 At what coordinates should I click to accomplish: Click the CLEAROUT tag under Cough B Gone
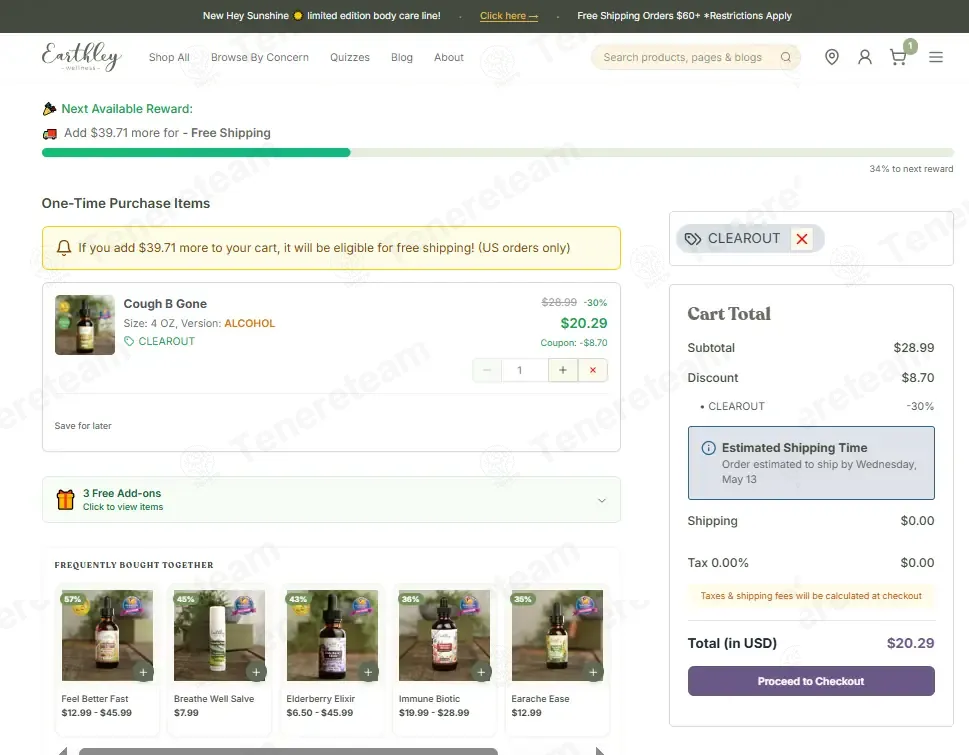pos(159,341)
